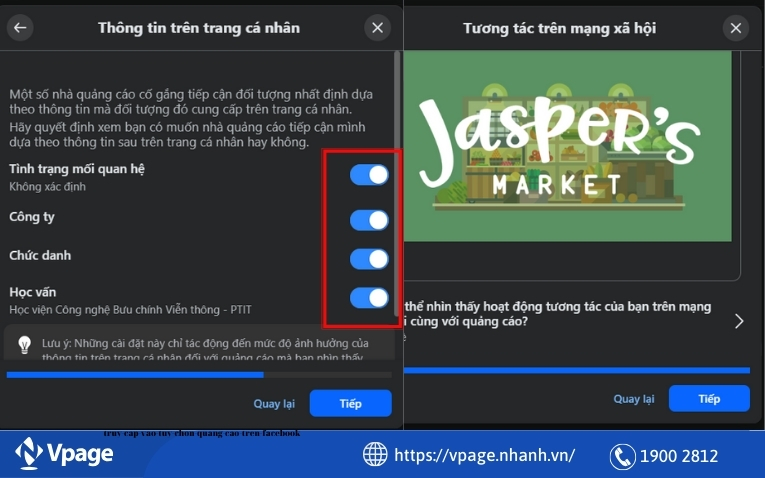
Task: Go back using the arrow in the profile info dialog
Action: tap(20, 28)
